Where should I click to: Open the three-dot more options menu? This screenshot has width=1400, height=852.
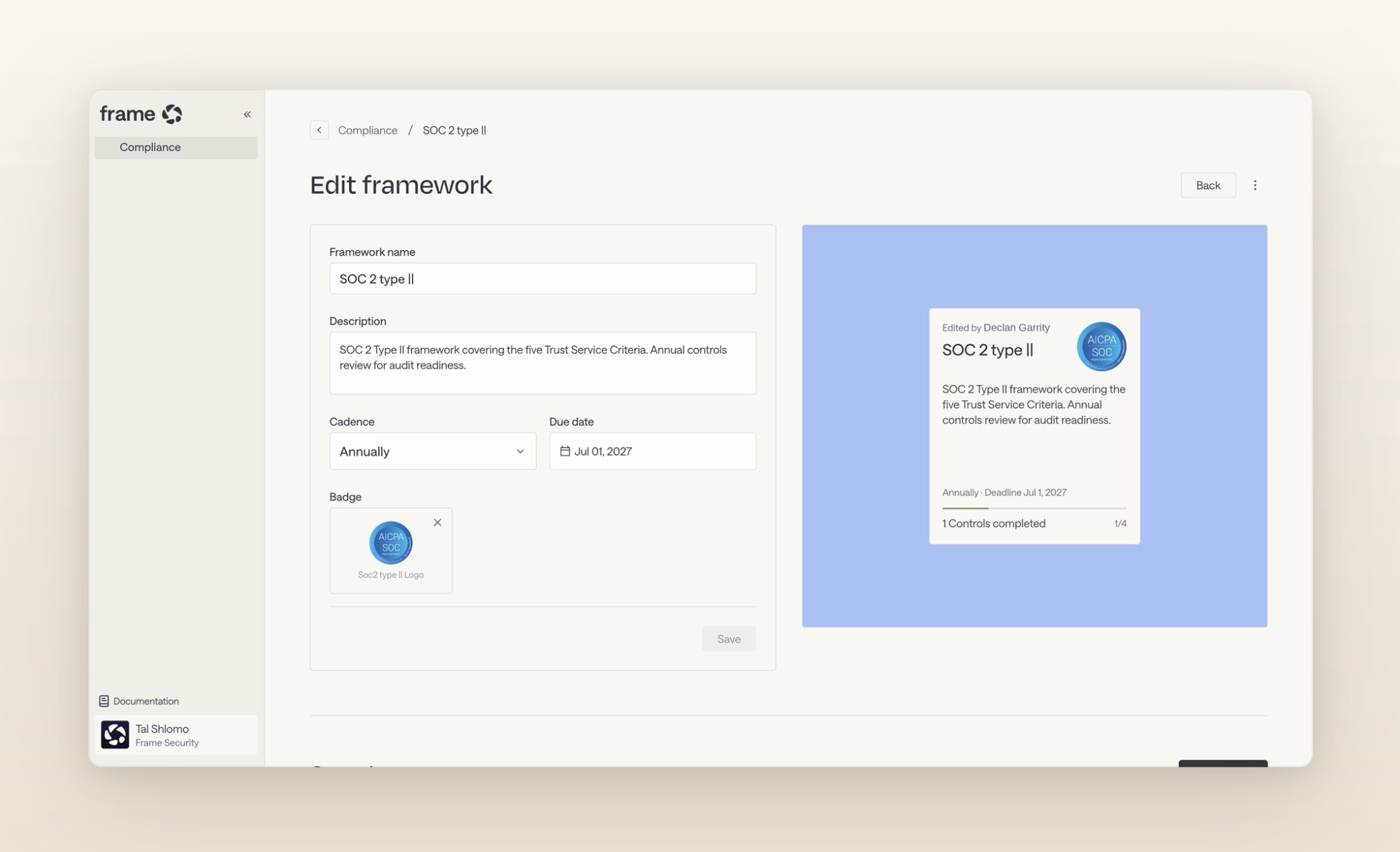click(1255, 186)
